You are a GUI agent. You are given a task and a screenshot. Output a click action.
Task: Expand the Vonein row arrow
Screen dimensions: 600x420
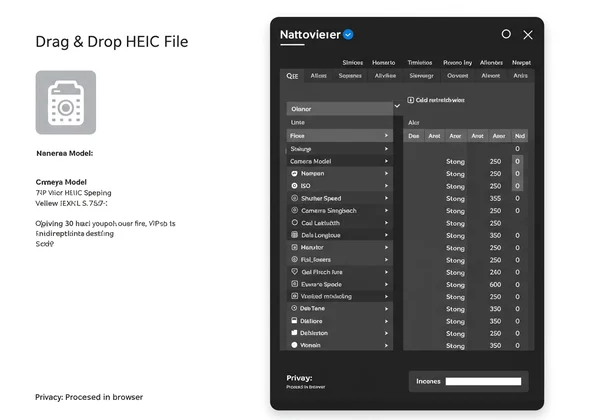(x=386, y=345)
